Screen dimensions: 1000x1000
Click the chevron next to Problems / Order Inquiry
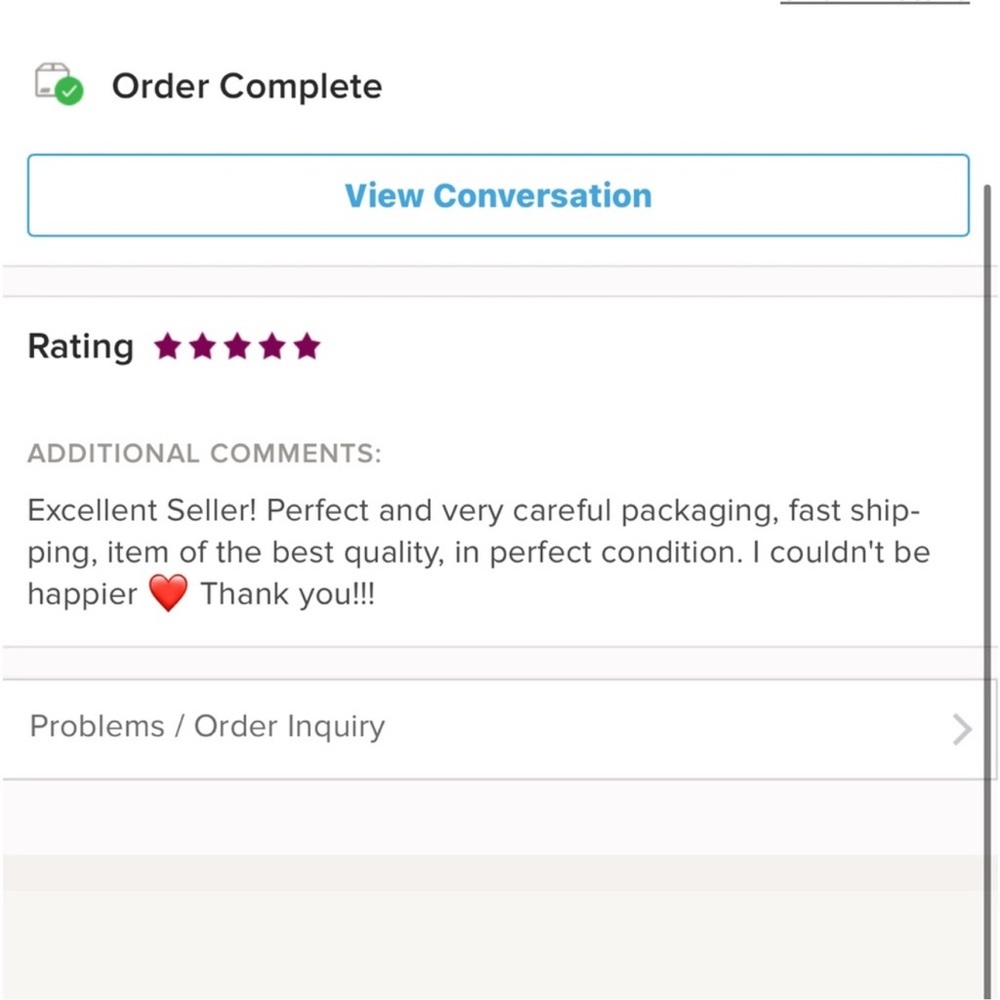[x=959, y=728]
